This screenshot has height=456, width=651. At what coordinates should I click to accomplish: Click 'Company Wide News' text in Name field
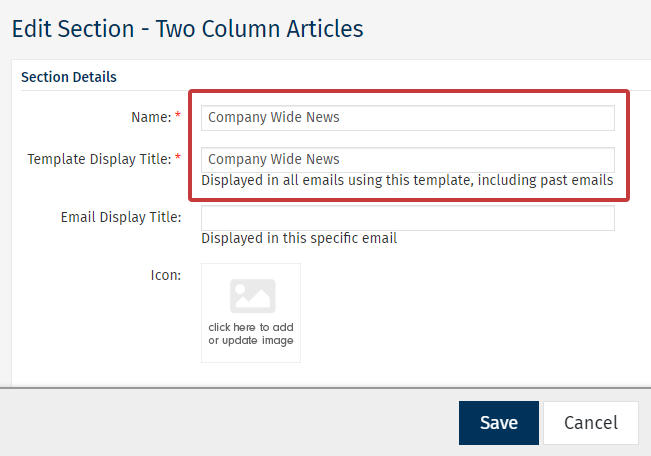click(x=274, y=117)
